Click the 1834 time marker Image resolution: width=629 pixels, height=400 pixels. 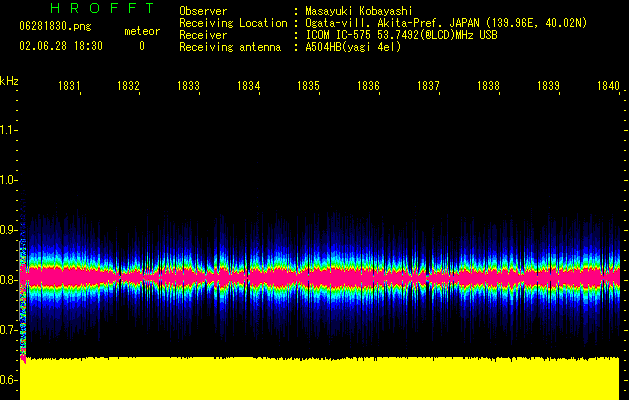click(x=248, y=85)
